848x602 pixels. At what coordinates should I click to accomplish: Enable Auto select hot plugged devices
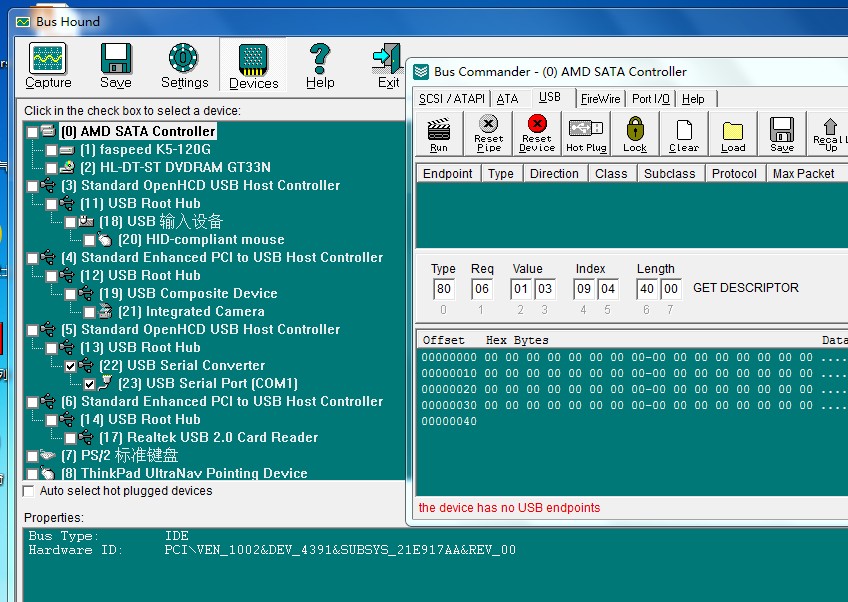(29, 491)
